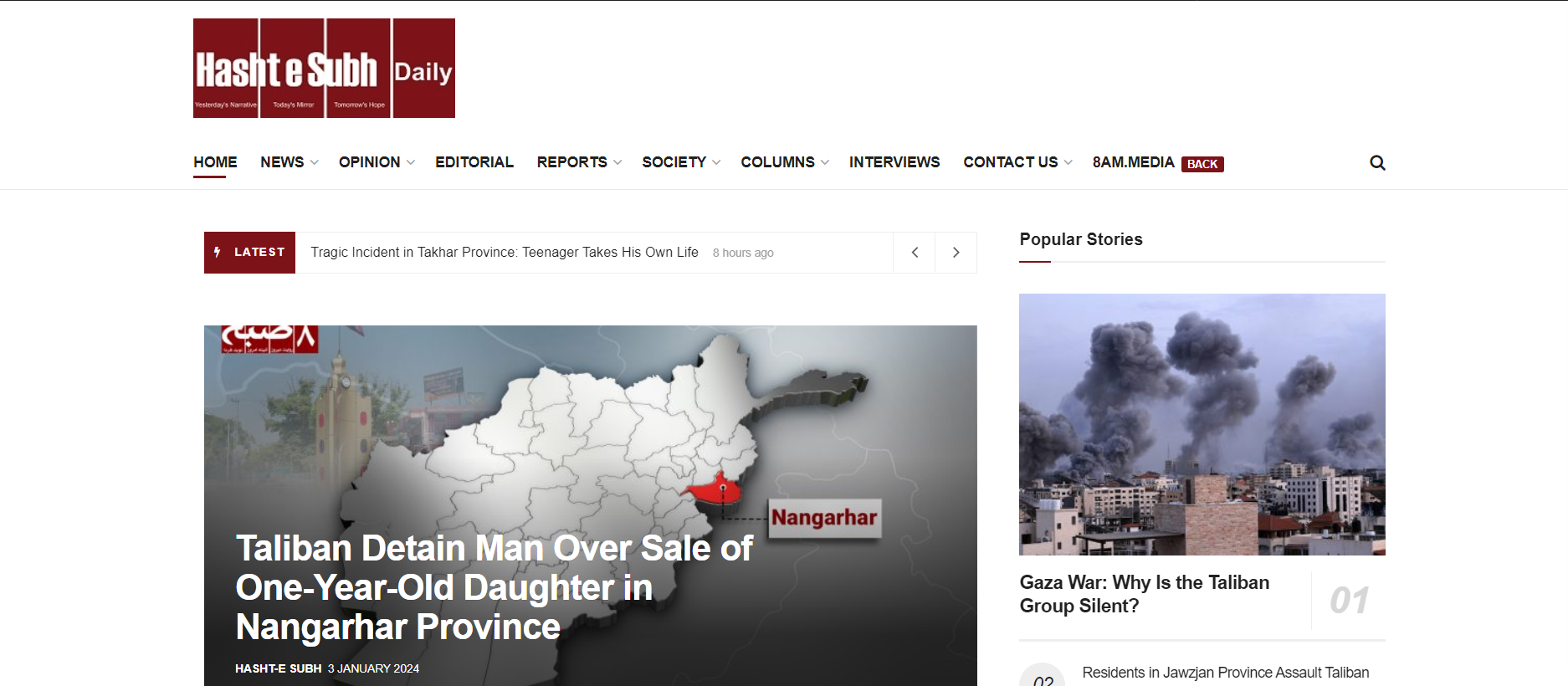1568x686 pixels.
Task: Open the Gaza War Taliban Silent story
Action: tap(1144, 594)
